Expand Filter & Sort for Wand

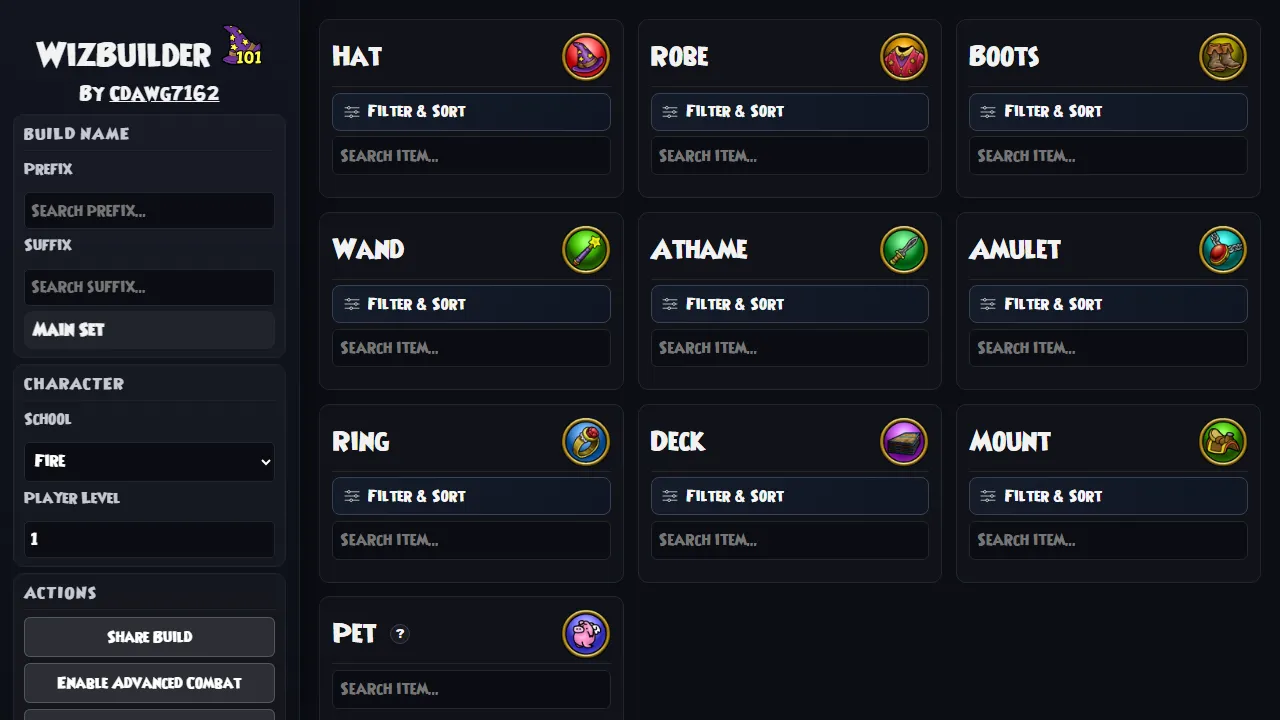coord(471,304)
